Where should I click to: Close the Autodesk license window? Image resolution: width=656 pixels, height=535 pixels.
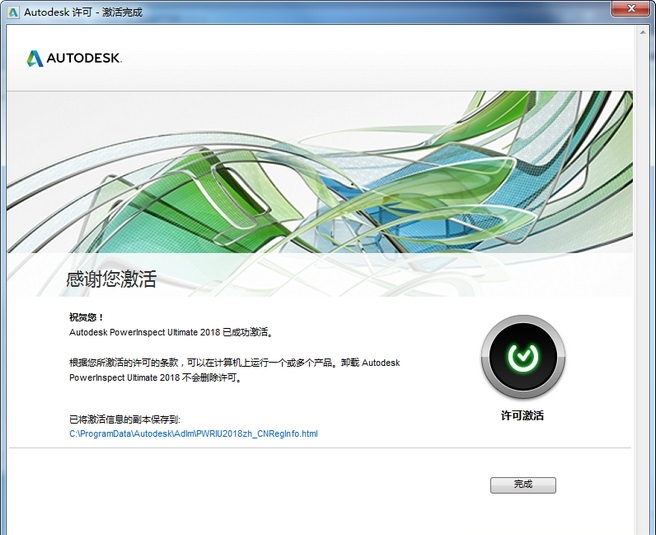click(x=632, y=8)
